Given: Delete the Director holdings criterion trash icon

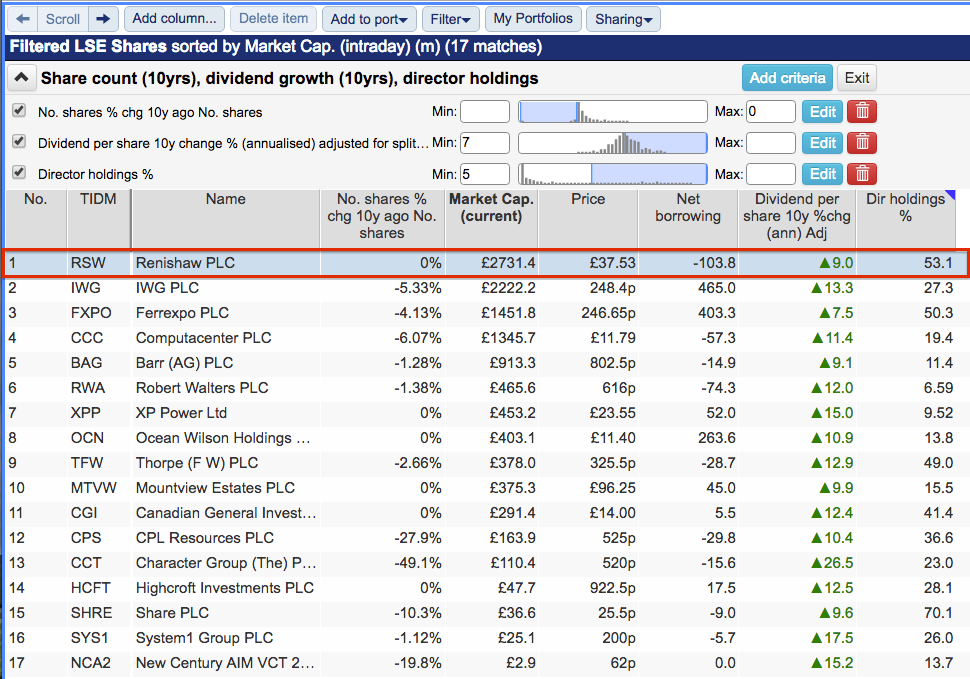Looking at the screenshot, I should pyautogui.click(x=862, y=174).
